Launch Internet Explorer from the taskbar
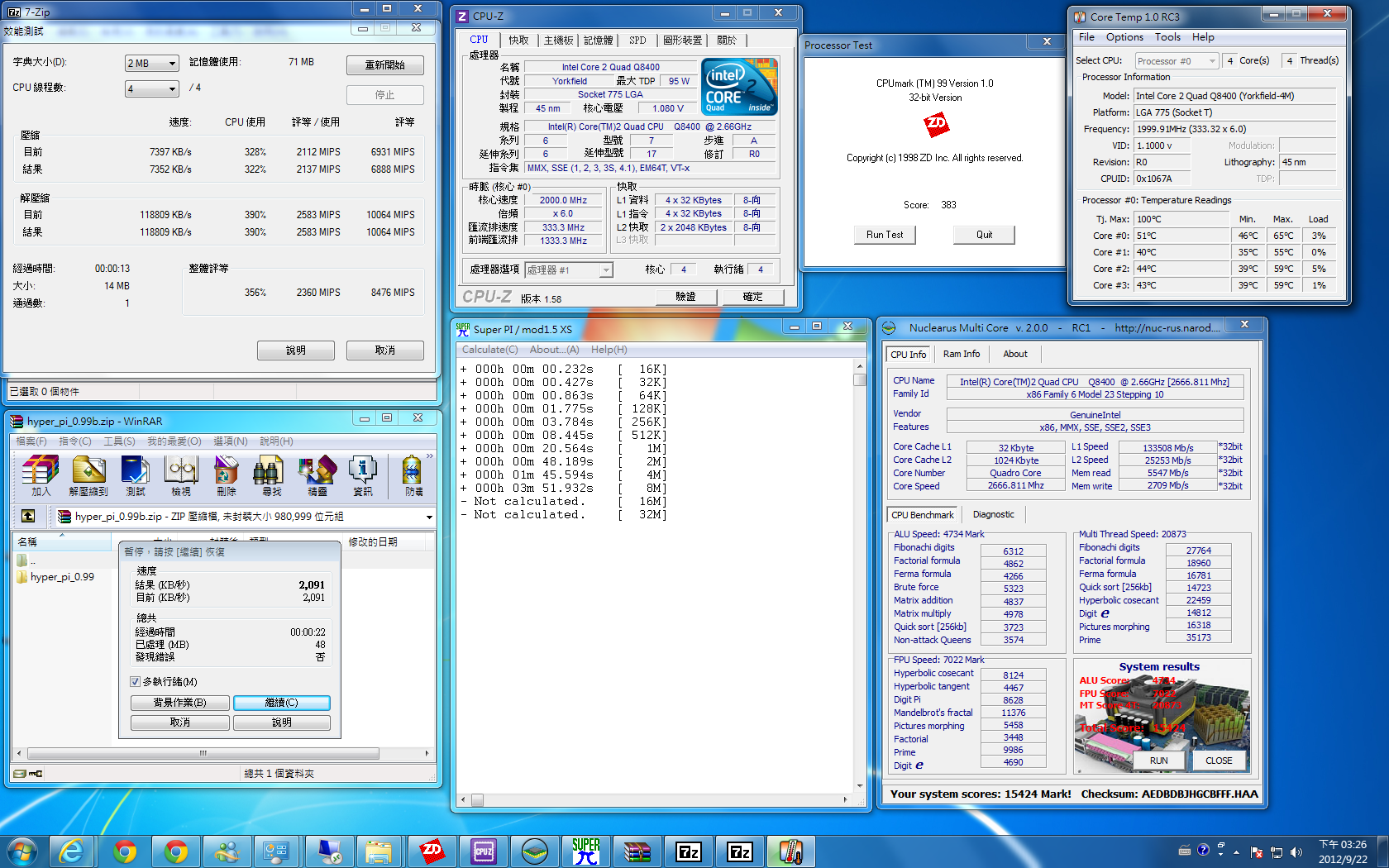 tap(73, 851)
